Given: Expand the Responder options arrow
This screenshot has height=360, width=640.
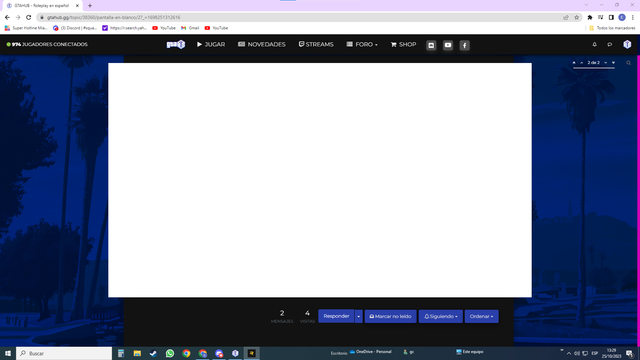Looking at the screenshot, I should 358,316.
